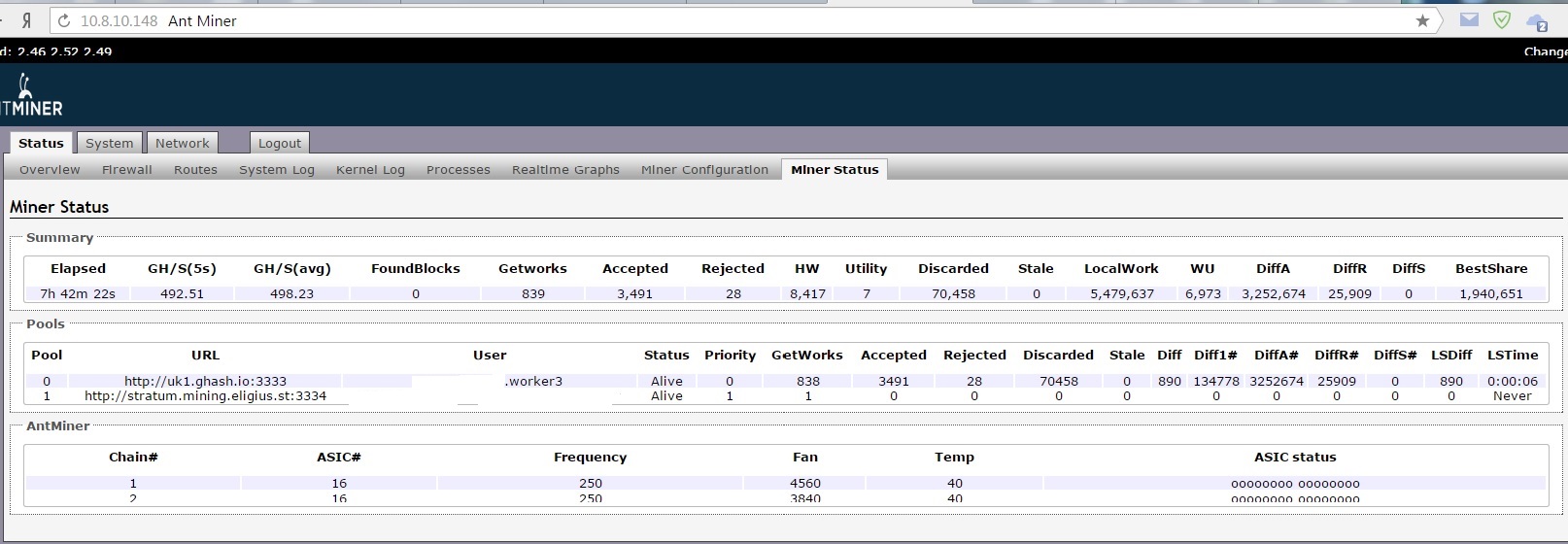Screen dimensions: 1568x544
Task: Click the LSTime value 0:00:06
Action: coord(1513,381)
